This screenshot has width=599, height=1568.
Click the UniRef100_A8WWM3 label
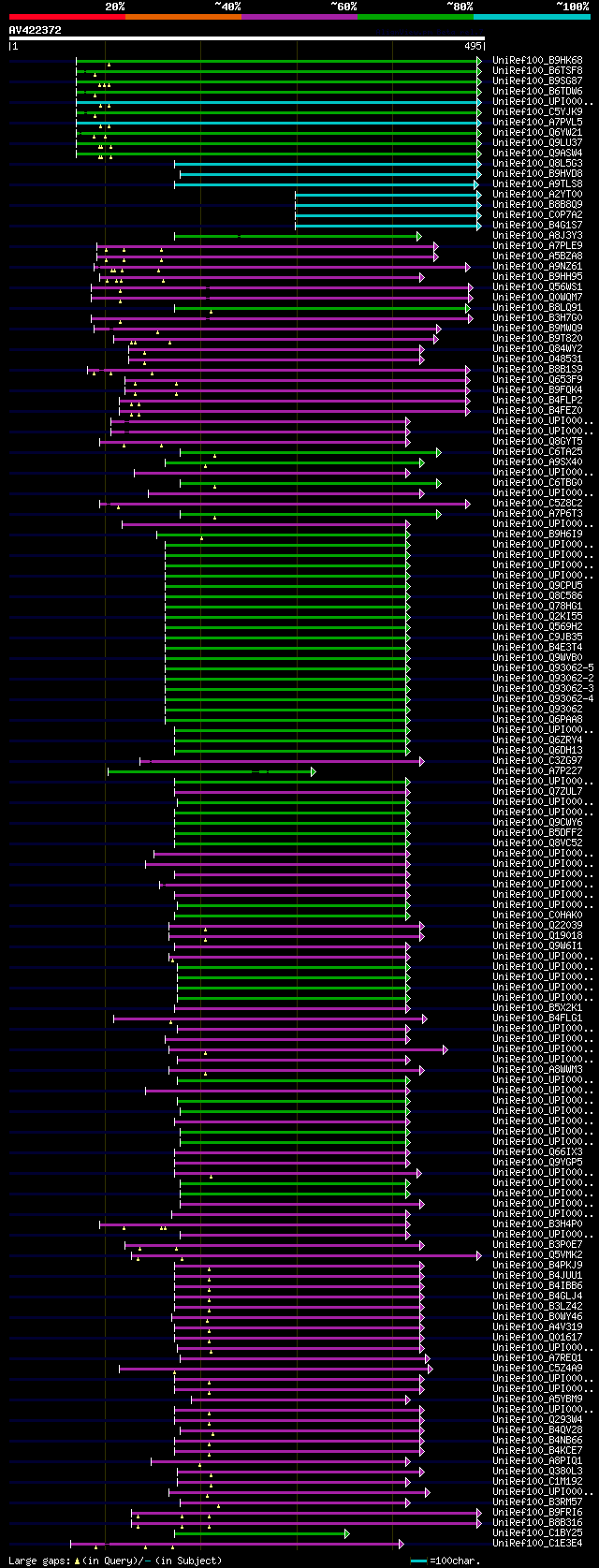click(537, 1070)
